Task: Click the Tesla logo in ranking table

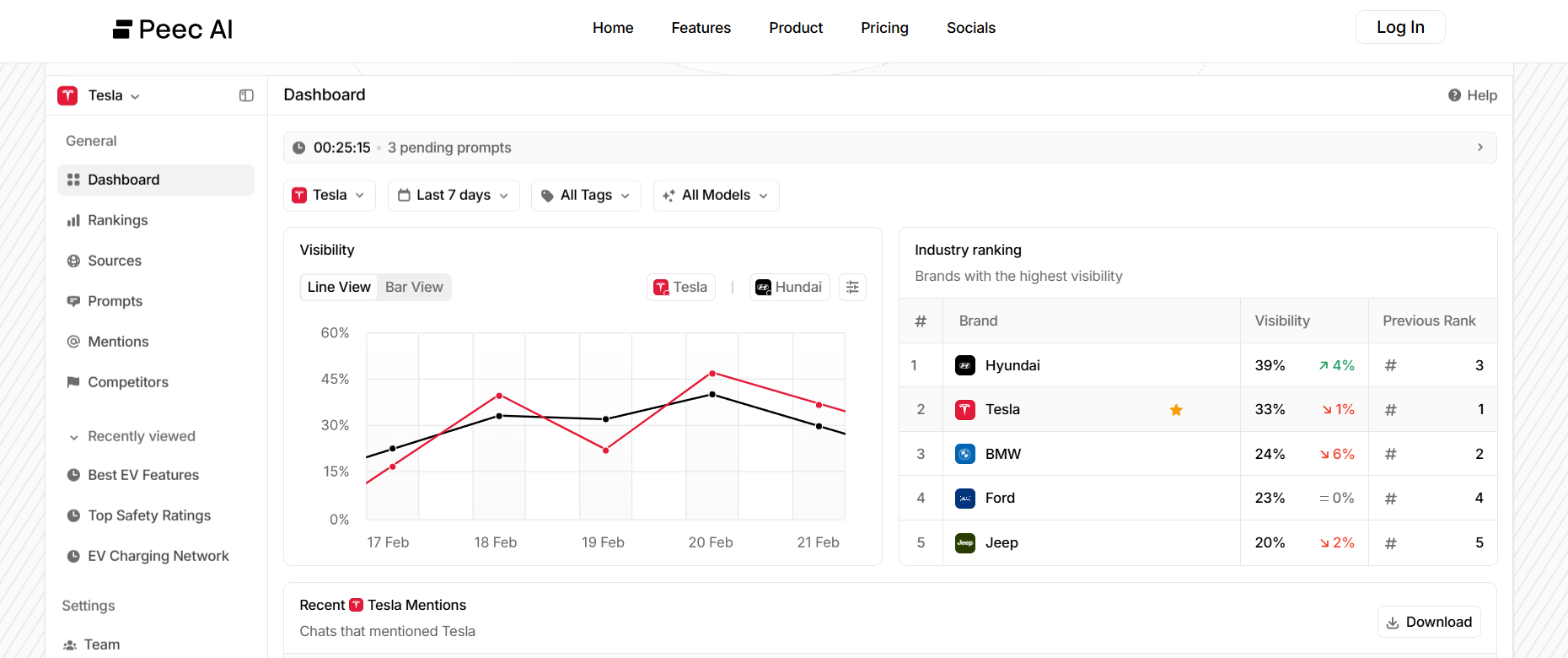Action: point(965,409)
